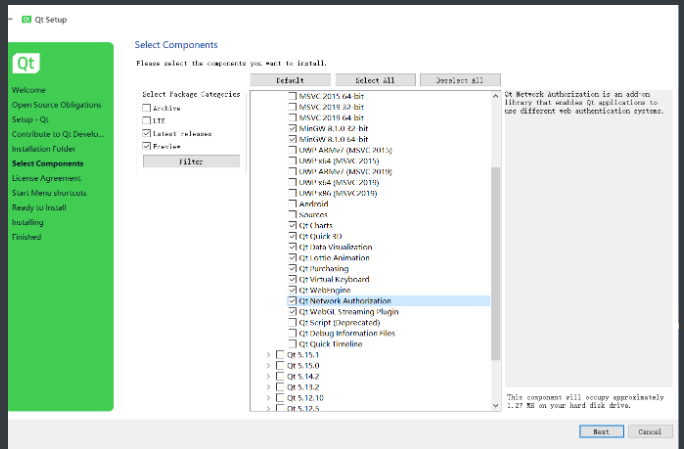Click the Qt Setup title bar icon
The width and height of the screenshot is (684, 449).
(x=27, y=20)
